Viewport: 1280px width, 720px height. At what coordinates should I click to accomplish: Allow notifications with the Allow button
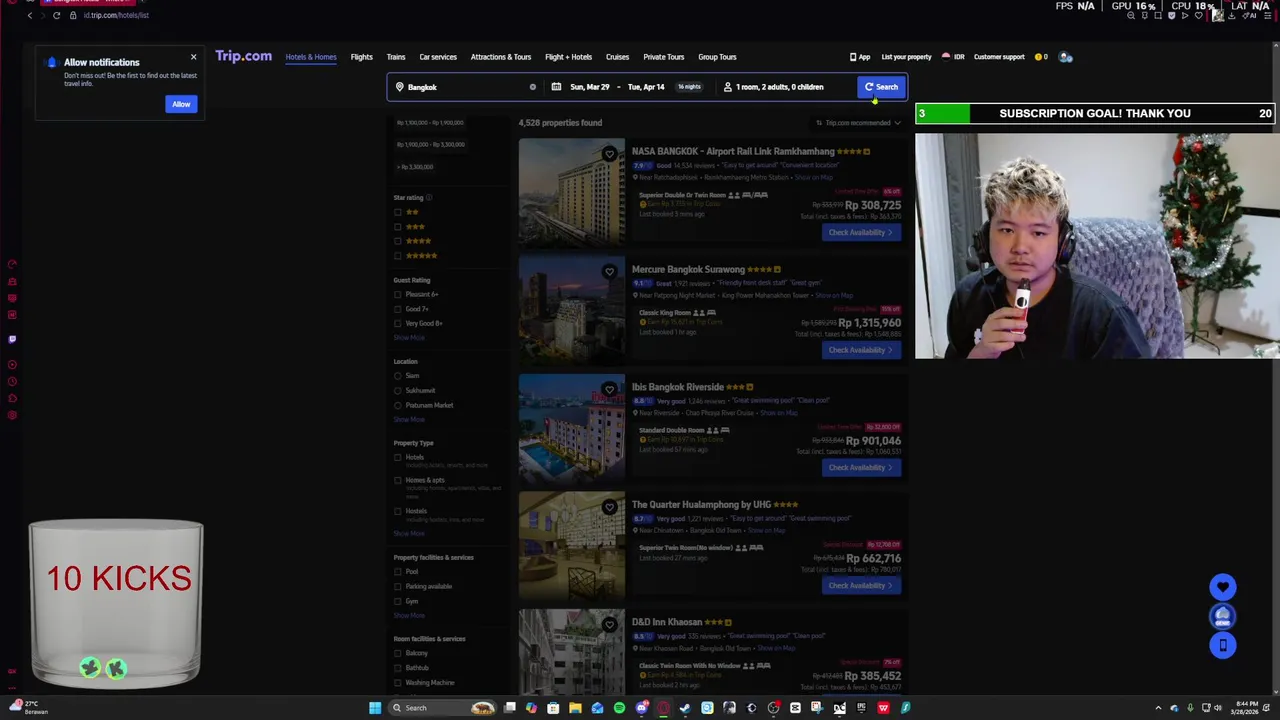(x=181, y=104)
